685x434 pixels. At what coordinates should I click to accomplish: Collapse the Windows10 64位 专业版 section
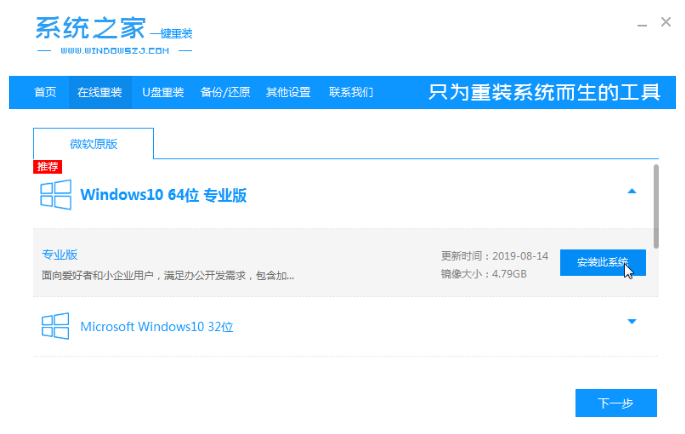(x=631, y=191)
